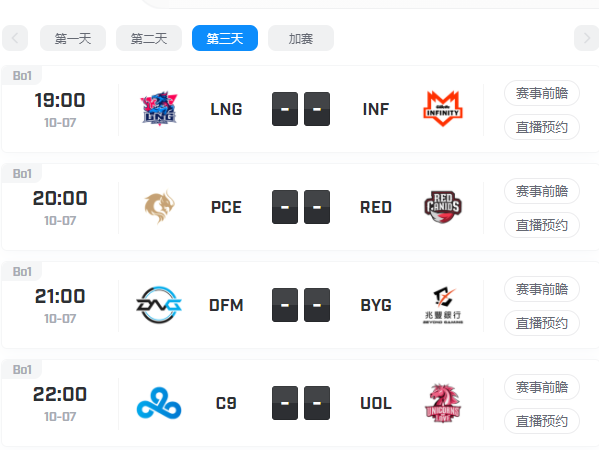Reserve 直播预约 for LNG vs INF

[x=542, y=127]
